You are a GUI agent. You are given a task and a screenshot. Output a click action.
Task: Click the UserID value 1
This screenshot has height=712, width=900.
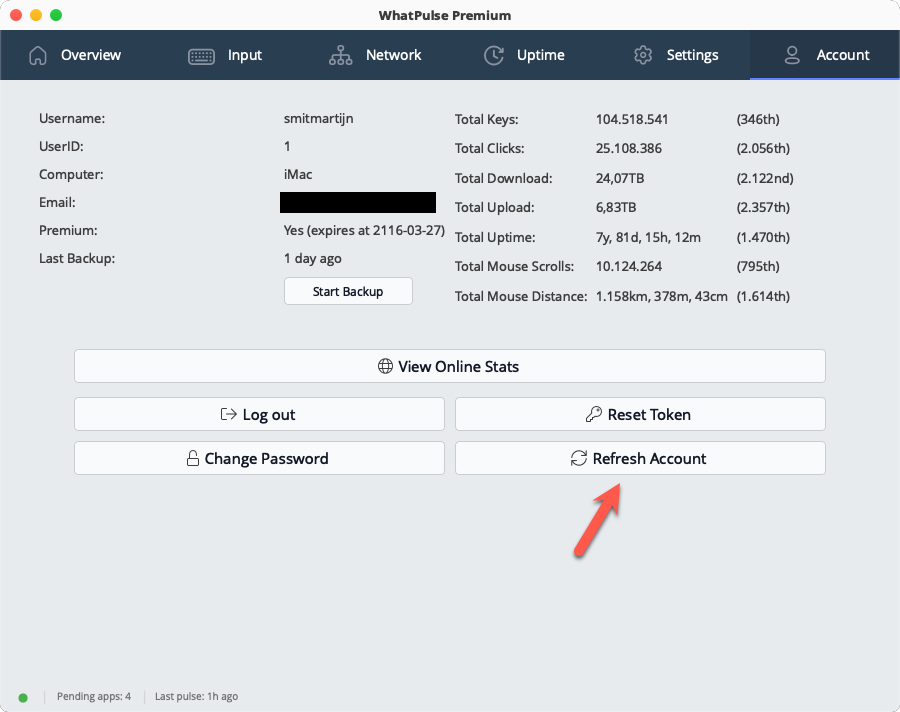287,146
